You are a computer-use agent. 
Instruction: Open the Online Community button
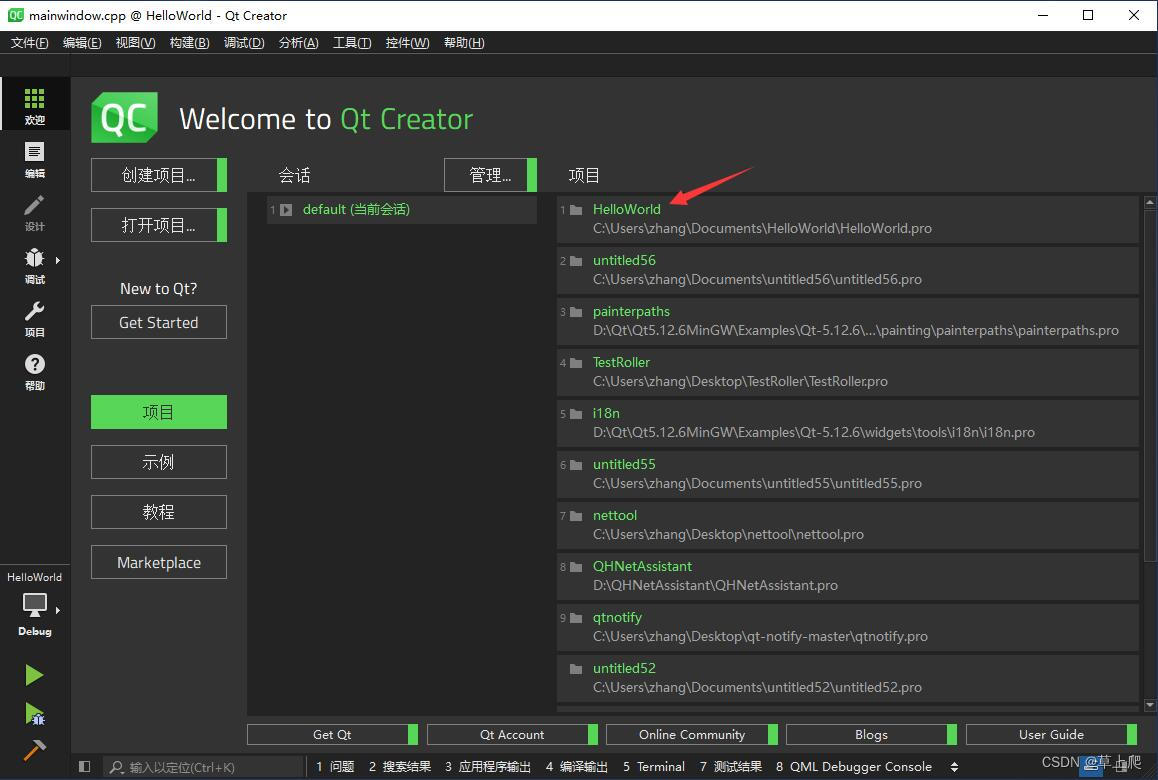(692, 734)
